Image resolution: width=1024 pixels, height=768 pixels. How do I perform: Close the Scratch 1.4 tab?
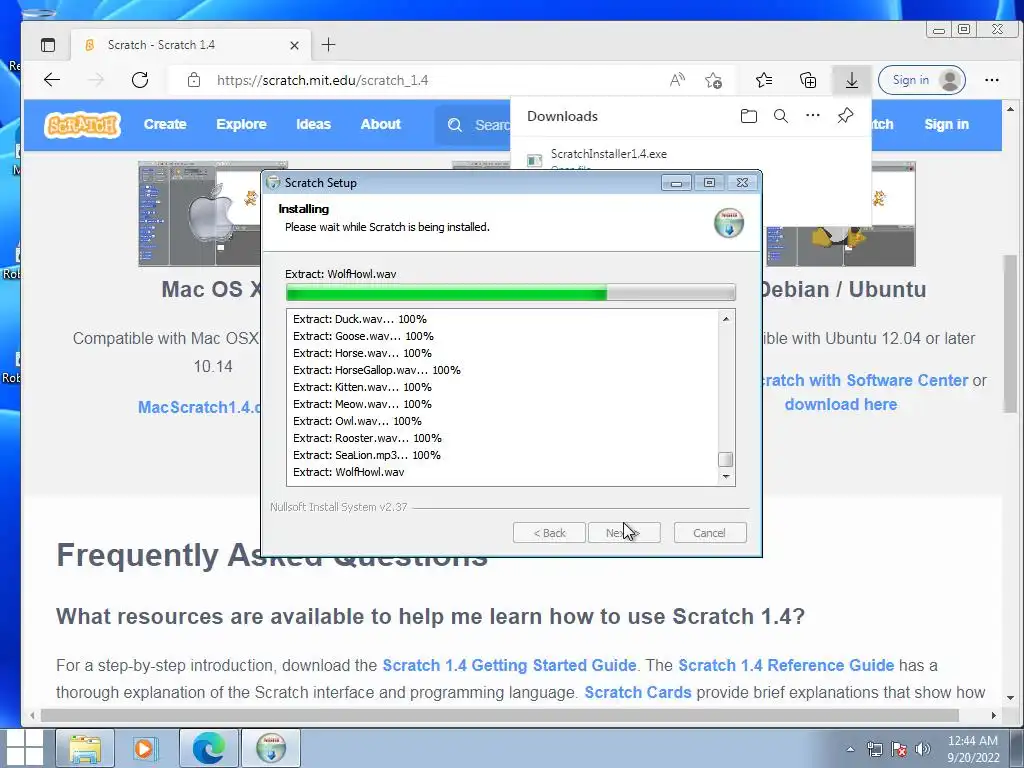(x=295, y=45)
